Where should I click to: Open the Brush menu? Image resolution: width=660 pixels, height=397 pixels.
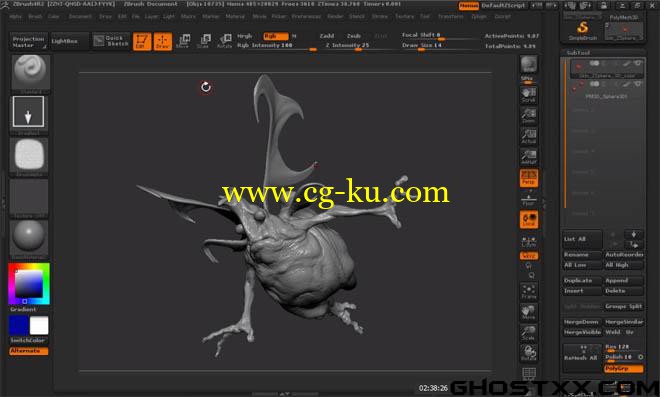coord(35,17)
